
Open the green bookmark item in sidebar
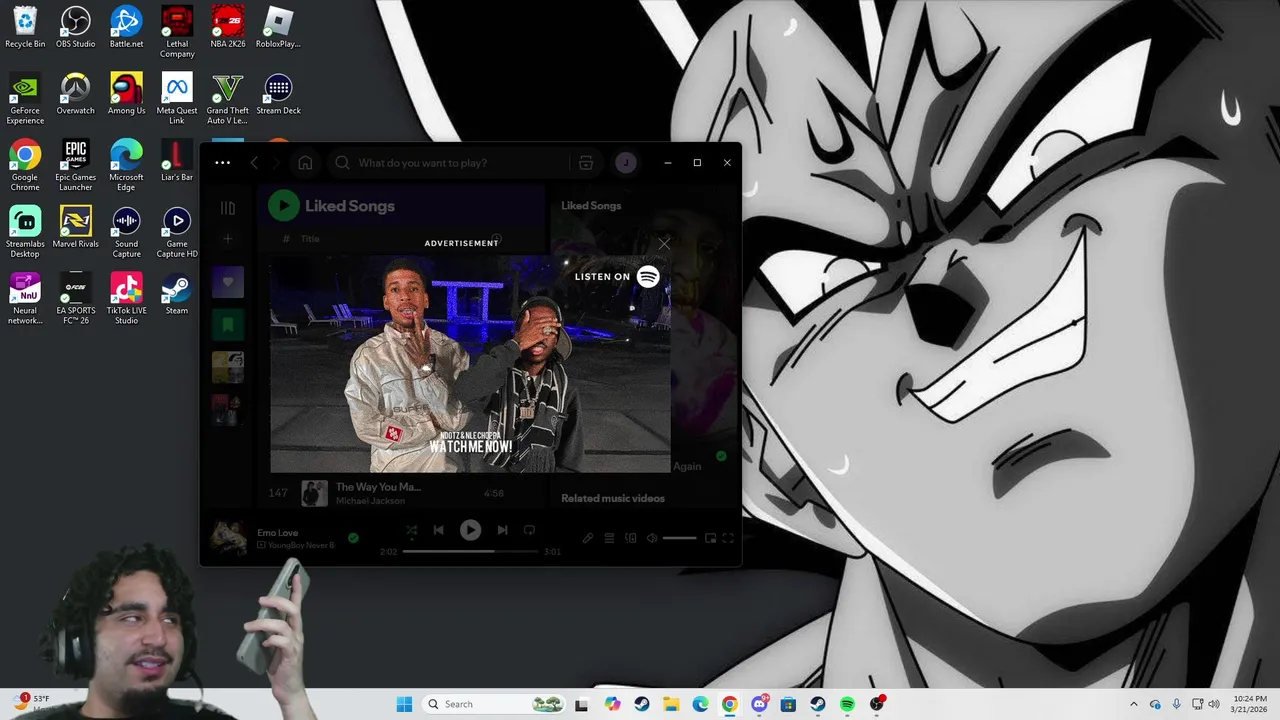point(228,325)
